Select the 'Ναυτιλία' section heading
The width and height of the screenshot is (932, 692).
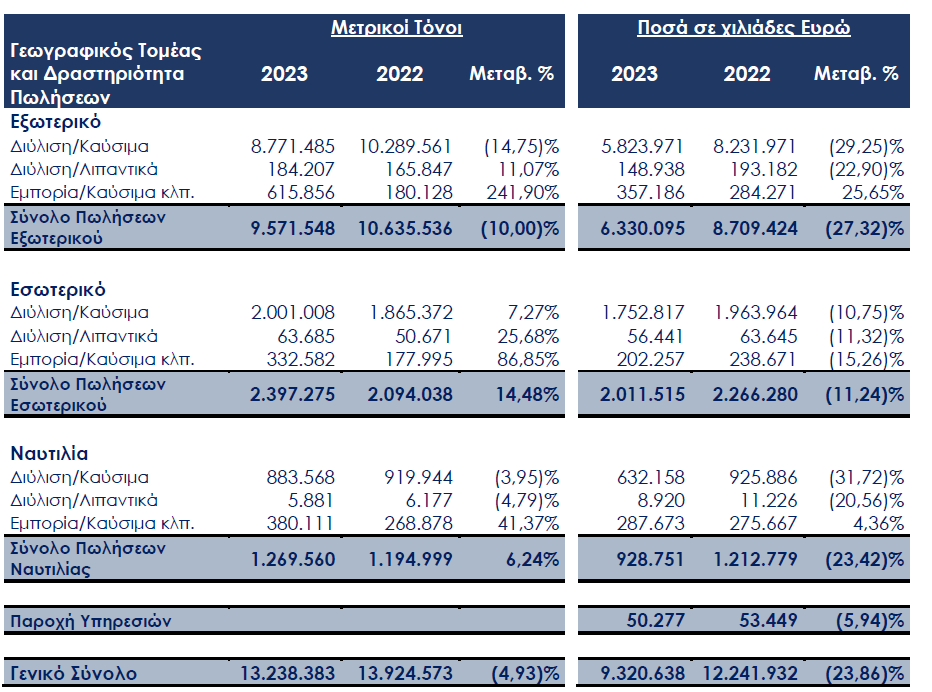click(51, 453)
